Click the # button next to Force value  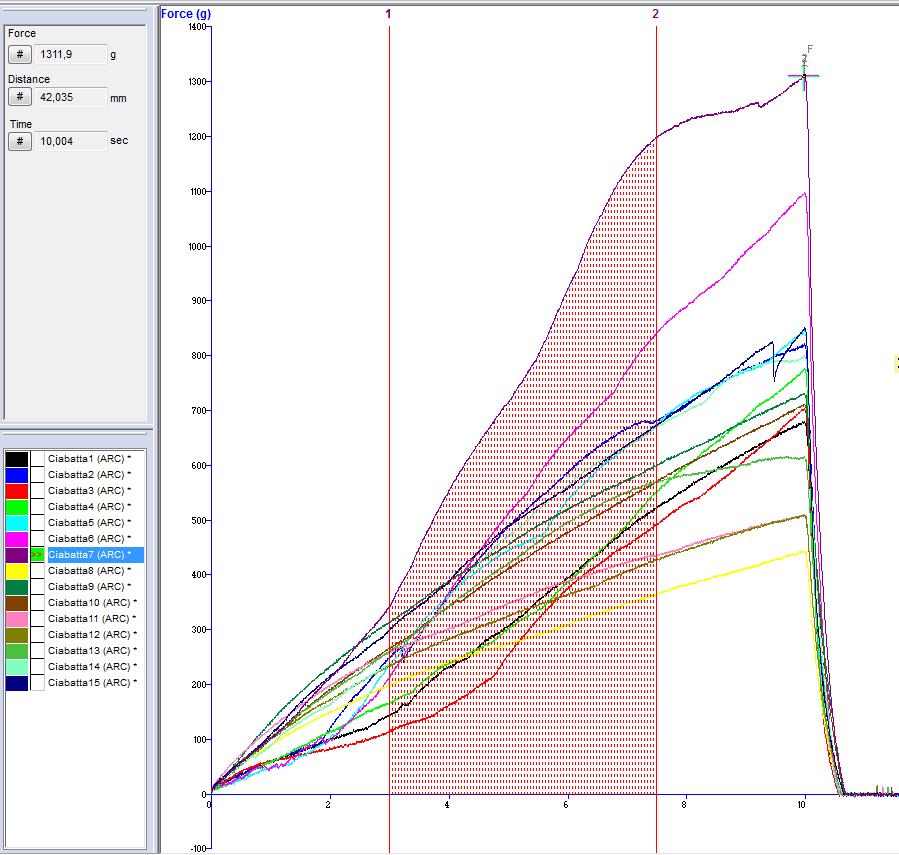tap(19, 54)
